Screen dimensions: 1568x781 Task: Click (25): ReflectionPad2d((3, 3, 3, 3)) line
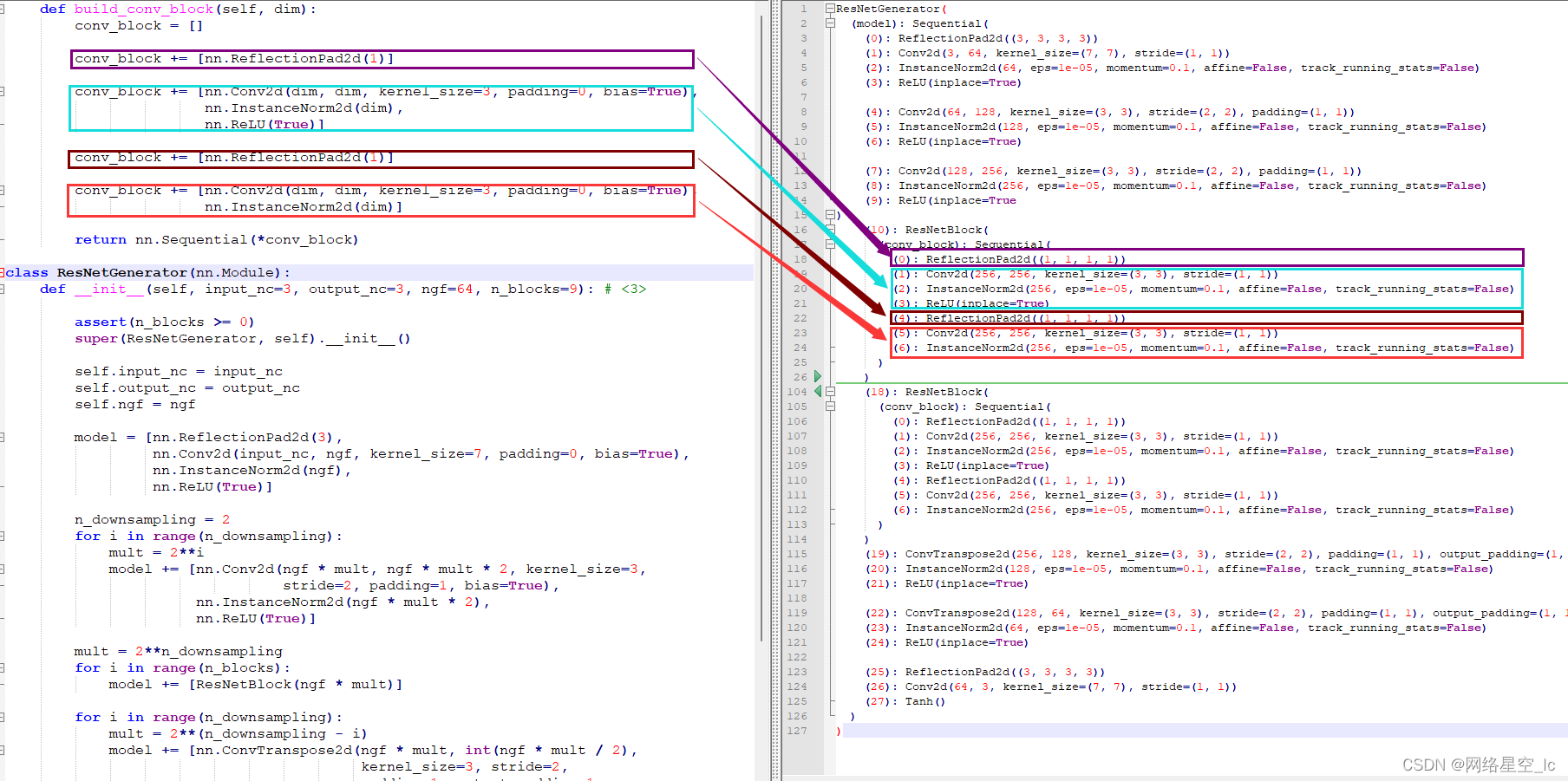[985, 672]
